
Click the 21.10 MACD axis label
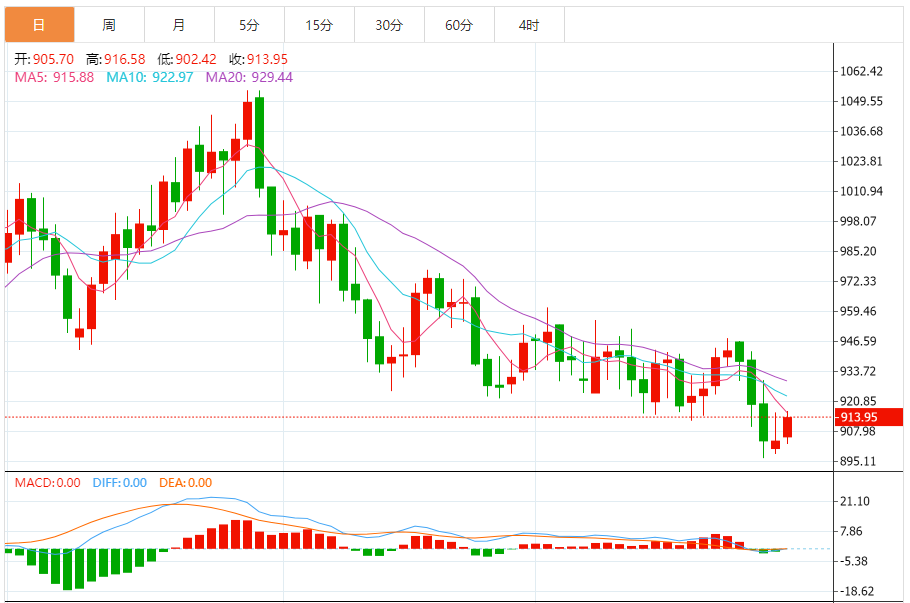(855, 501)
